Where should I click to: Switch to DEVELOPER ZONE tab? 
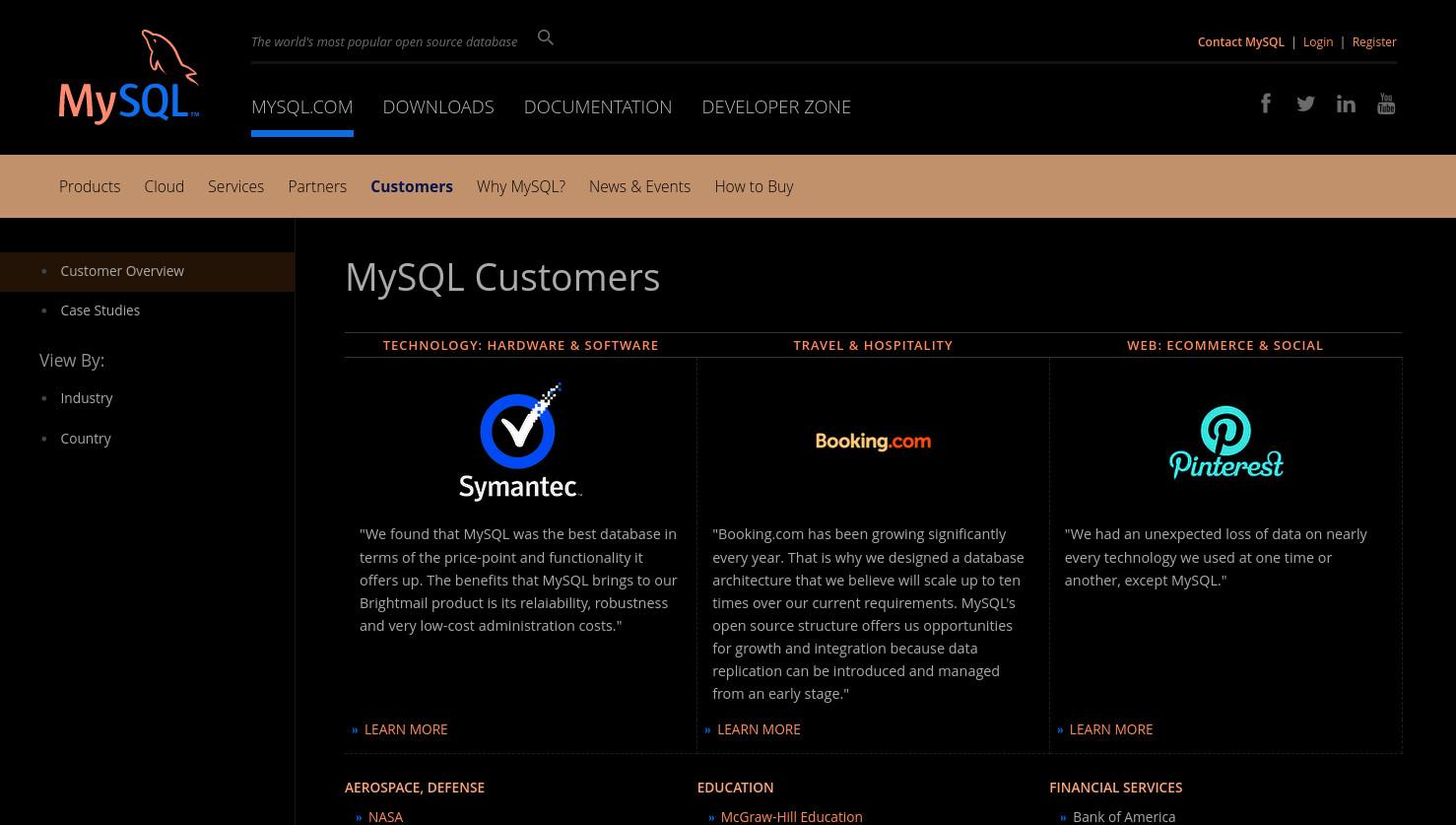point(776,106)
